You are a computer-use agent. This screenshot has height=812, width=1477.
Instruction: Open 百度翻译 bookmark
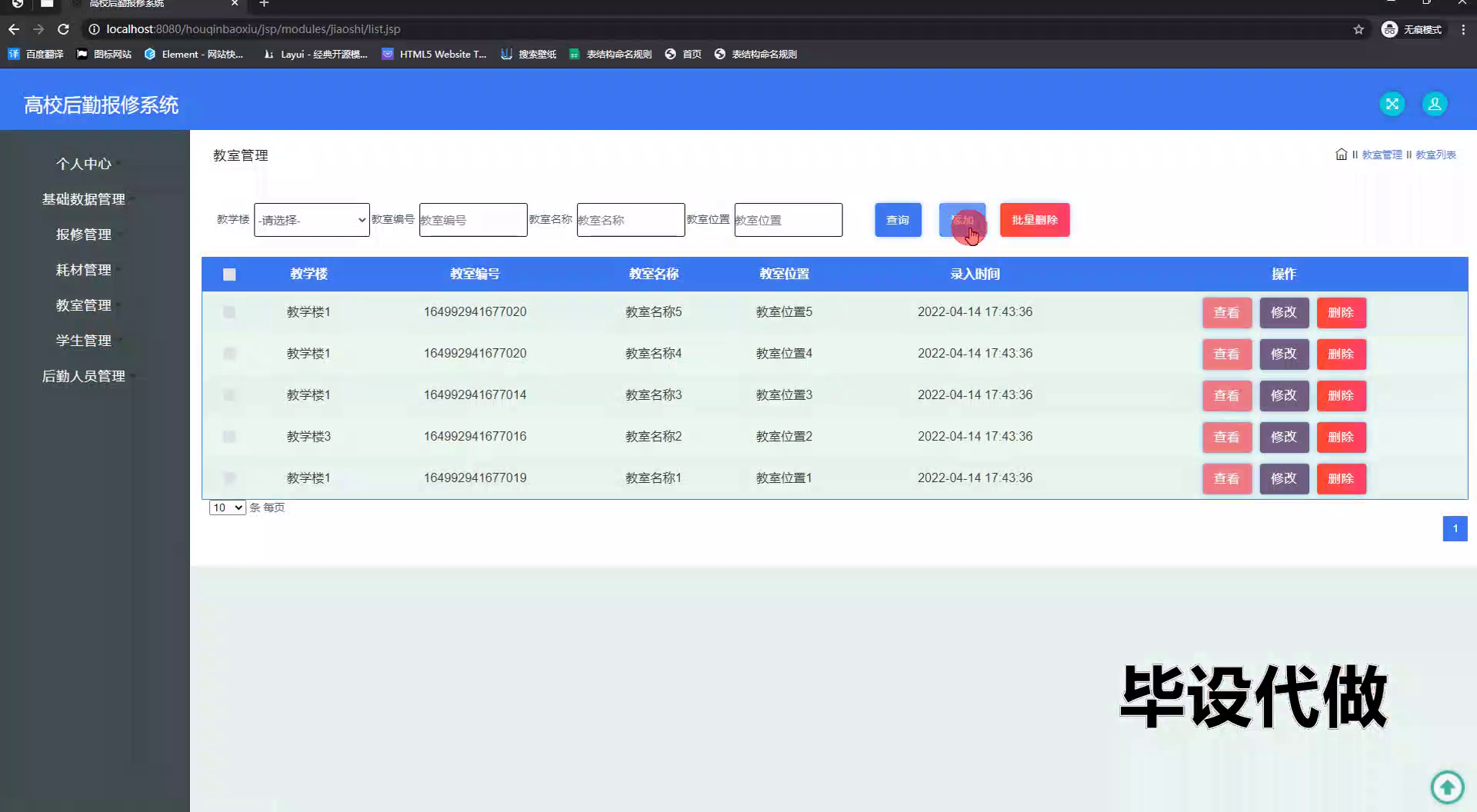click(x=36, y=54)
